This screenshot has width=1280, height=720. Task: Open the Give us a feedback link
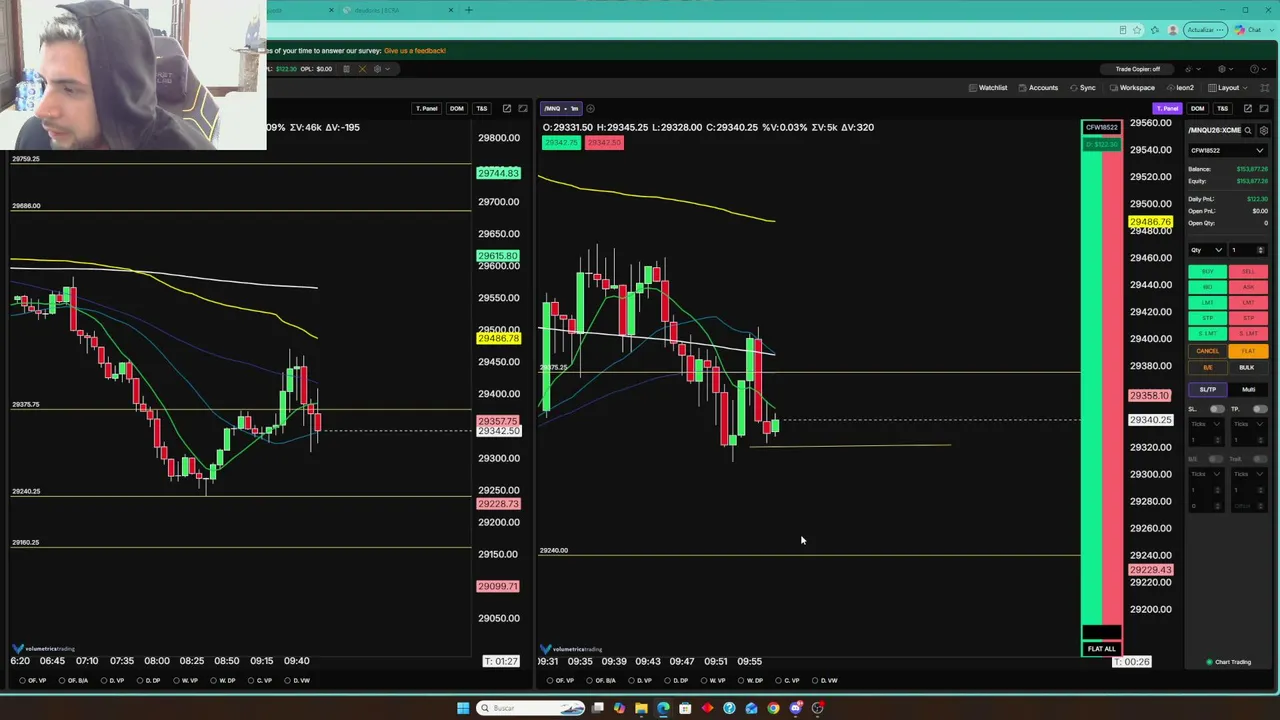coord(415,50)
